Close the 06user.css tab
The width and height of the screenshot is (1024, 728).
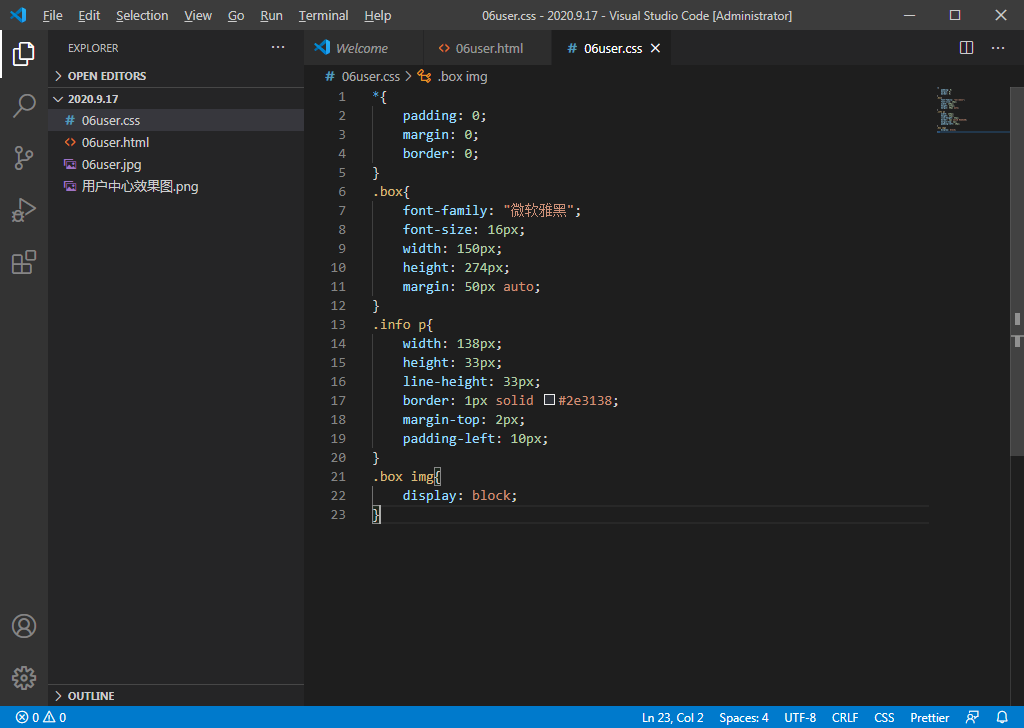(x=656, y=48)
